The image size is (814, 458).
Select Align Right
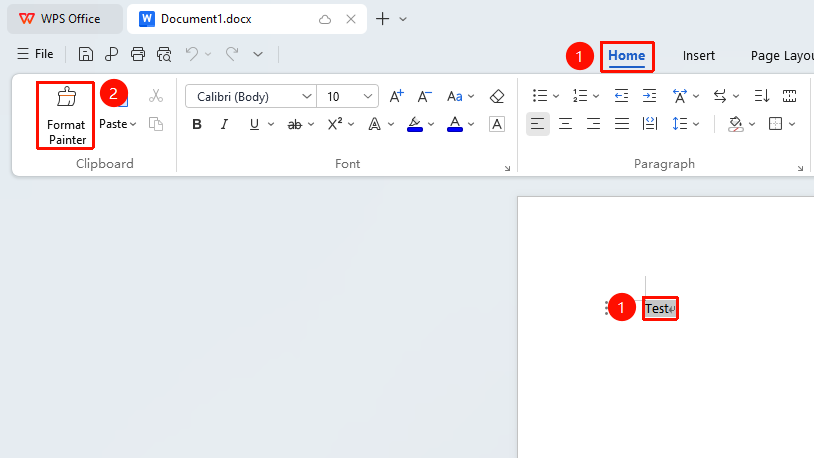[593, 124]
